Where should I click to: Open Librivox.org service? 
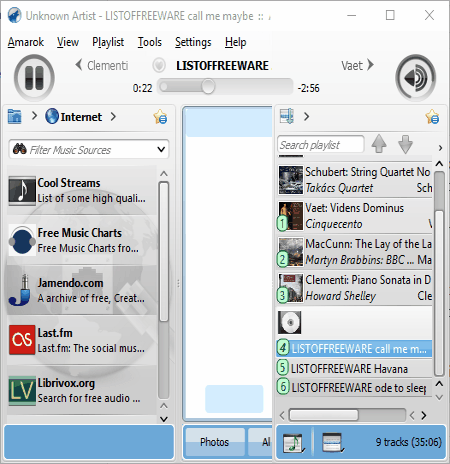click(82, 390)
